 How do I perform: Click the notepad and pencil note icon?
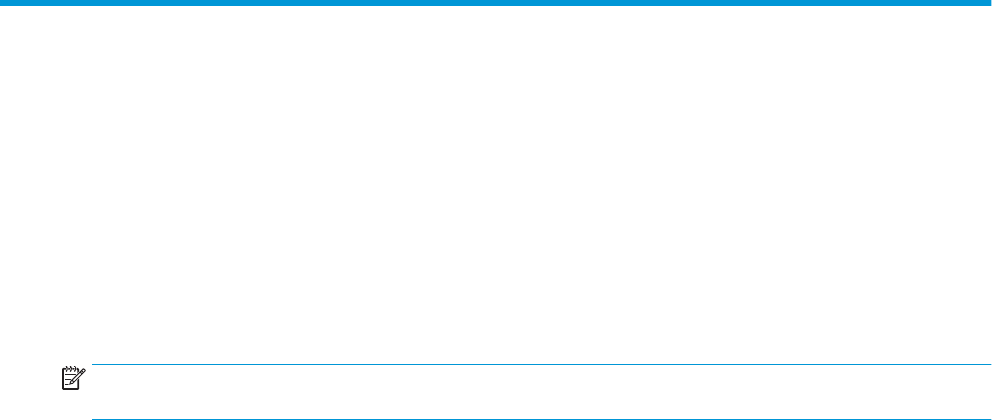71,378
